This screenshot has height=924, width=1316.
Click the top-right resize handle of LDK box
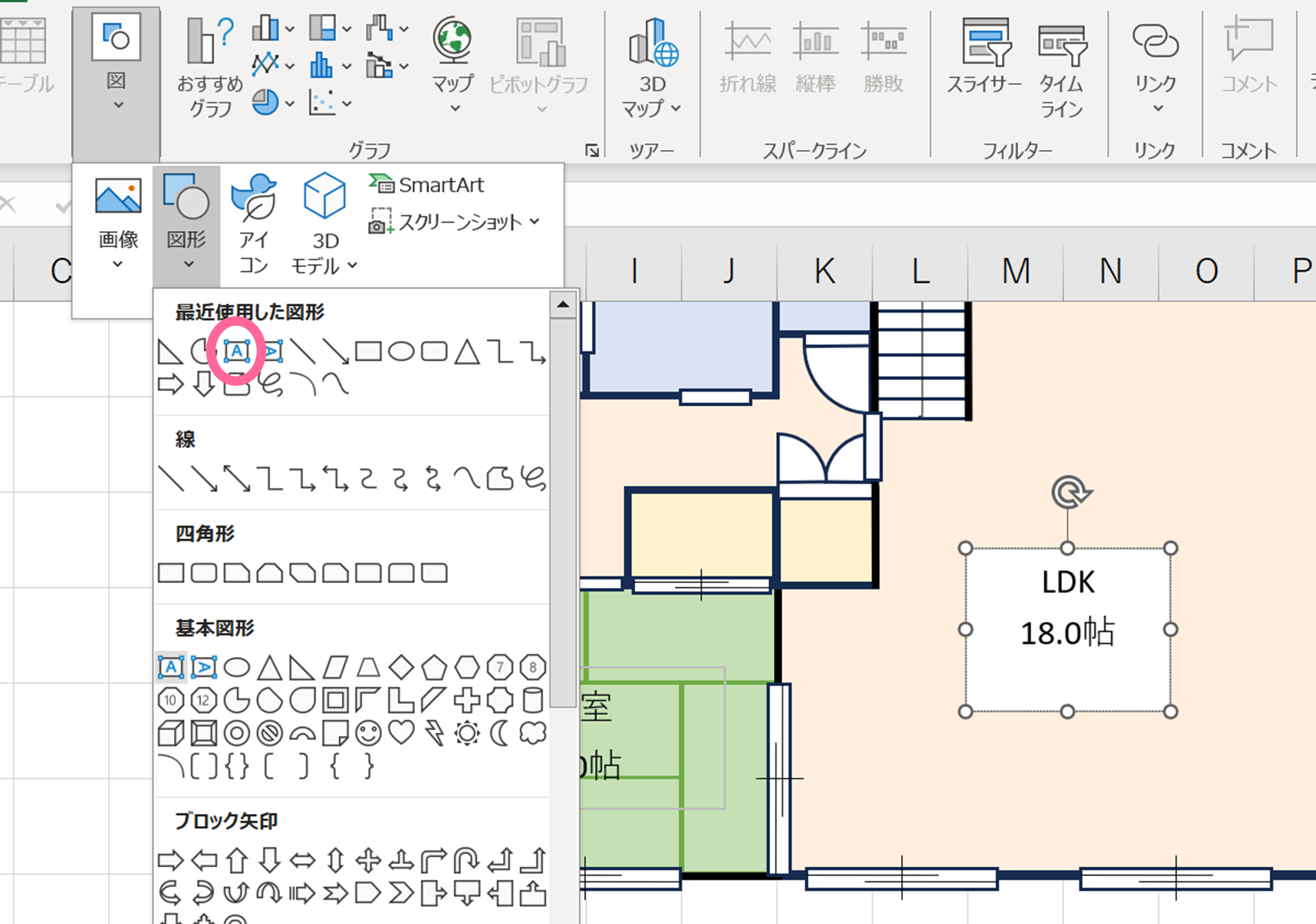tap(1171, 548)
